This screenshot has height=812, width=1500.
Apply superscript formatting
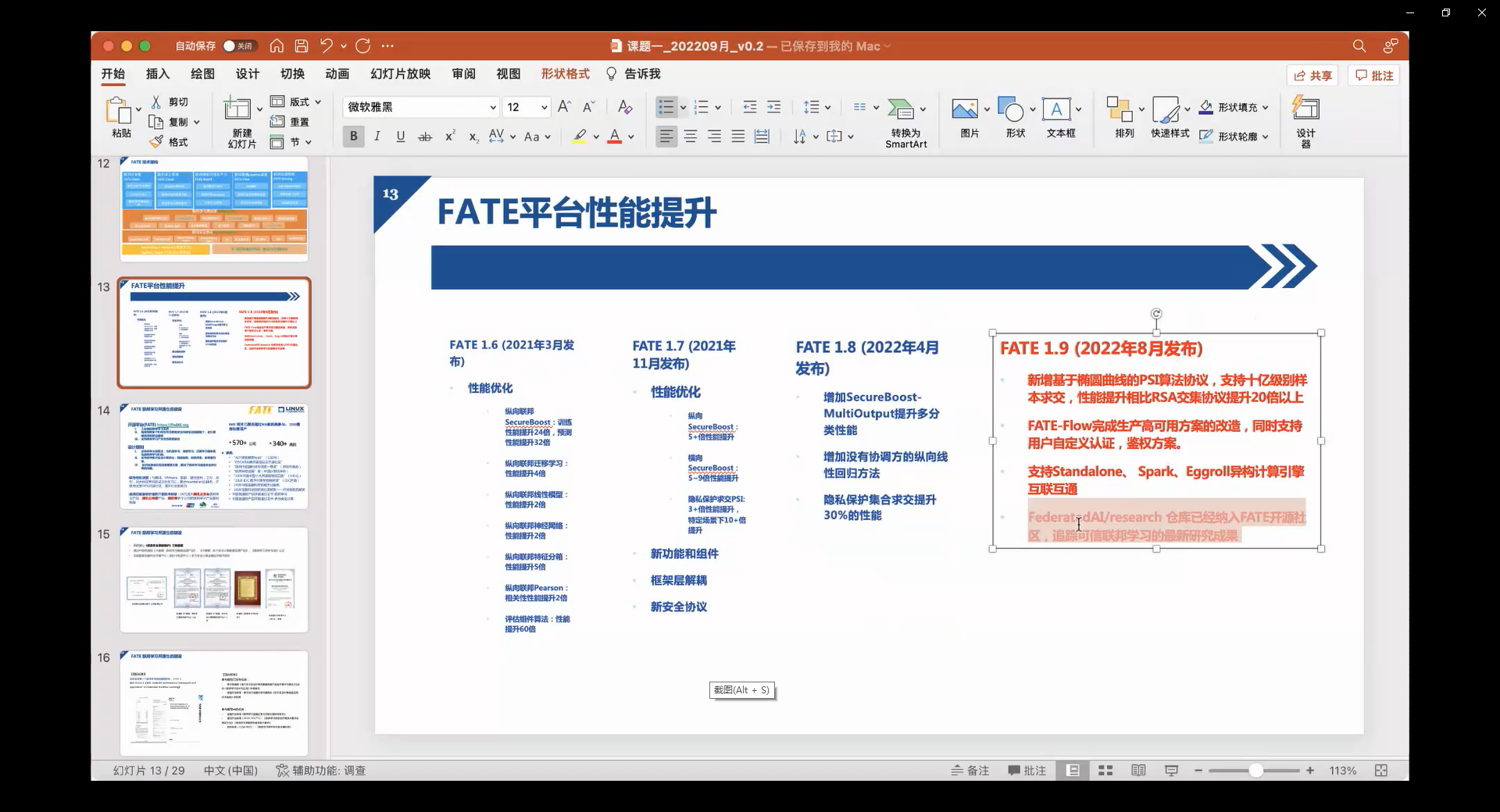point(450,136)
